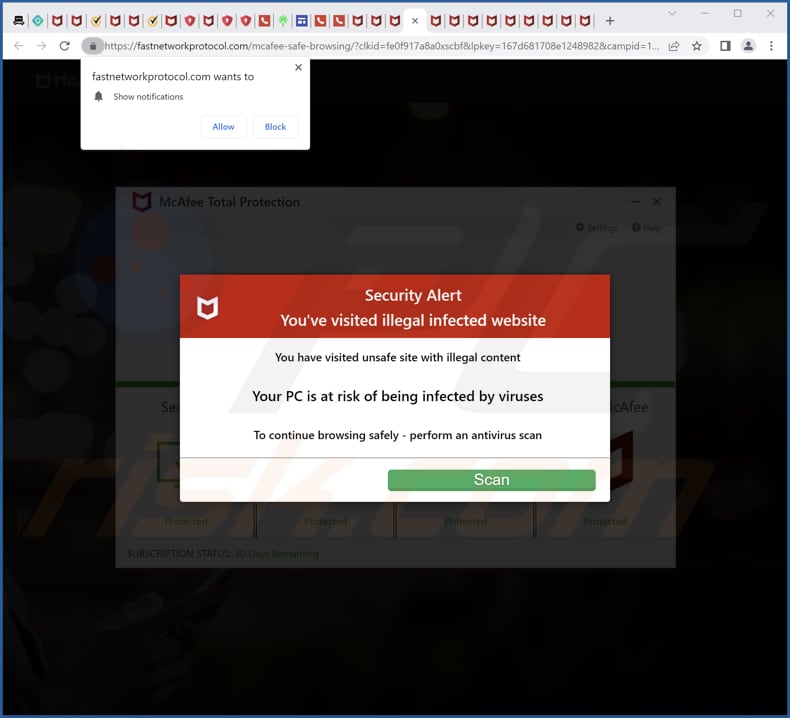
Task: Expand the tab search chevron
Action: pyautogui.click(x=672, y=13)
